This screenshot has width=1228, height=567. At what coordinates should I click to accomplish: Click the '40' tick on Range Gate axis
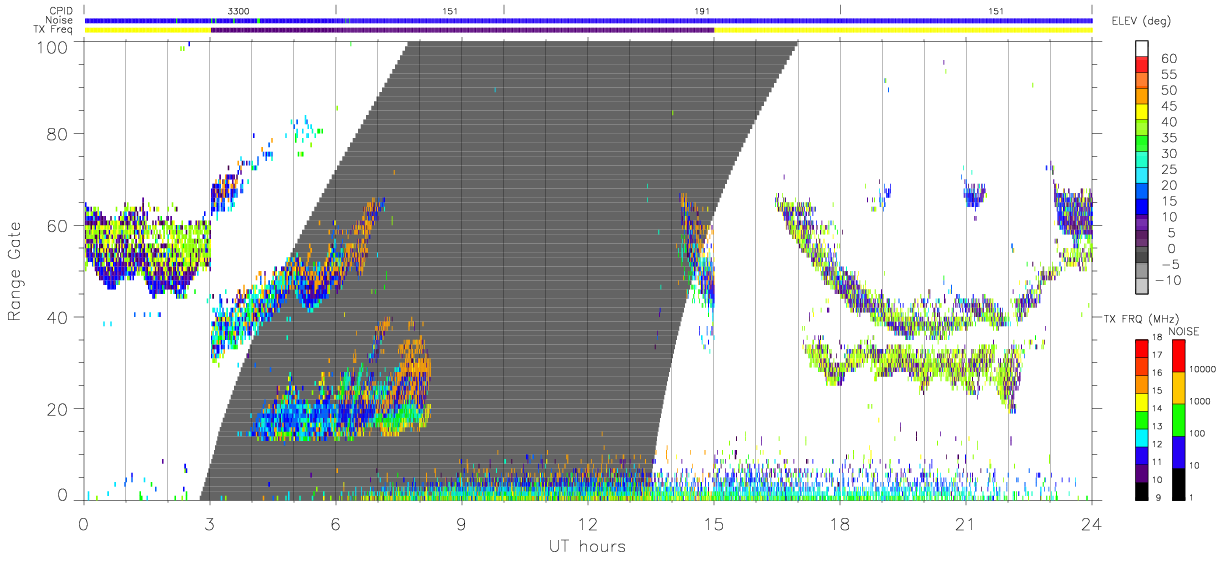[57, 318]
